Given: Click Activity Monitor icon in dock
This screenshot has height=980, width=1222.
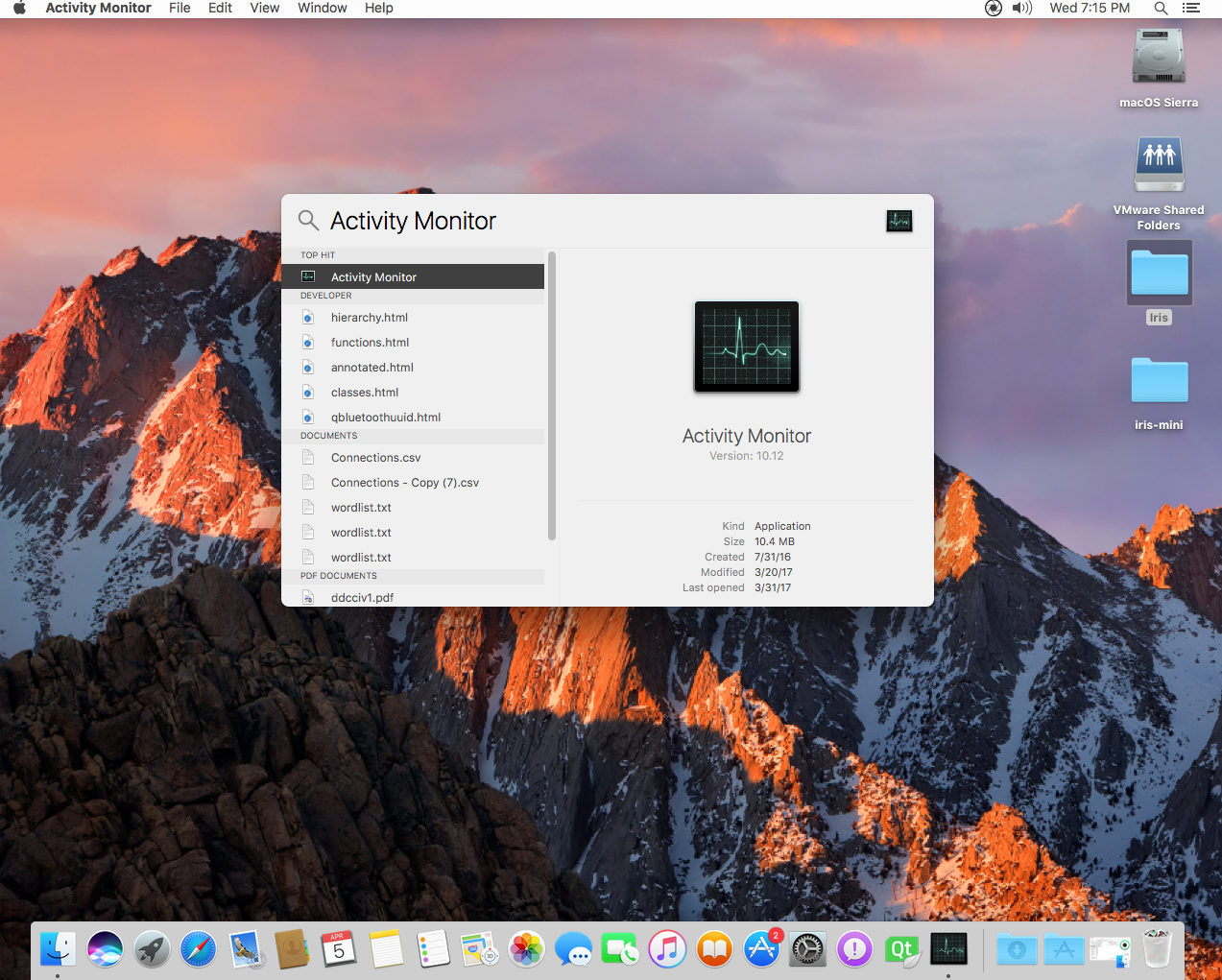Looking at the screenshot, I should click(948, 949).
